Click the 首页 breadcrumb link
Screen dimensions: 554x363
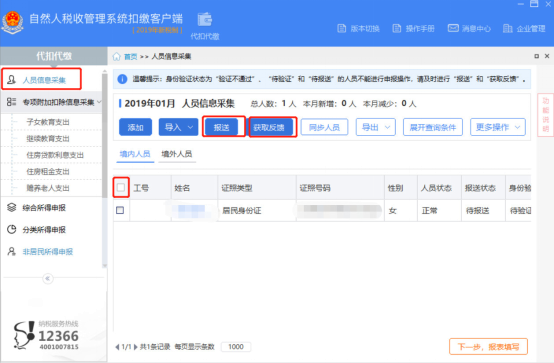pyautogui.click(x=130, y=57)
